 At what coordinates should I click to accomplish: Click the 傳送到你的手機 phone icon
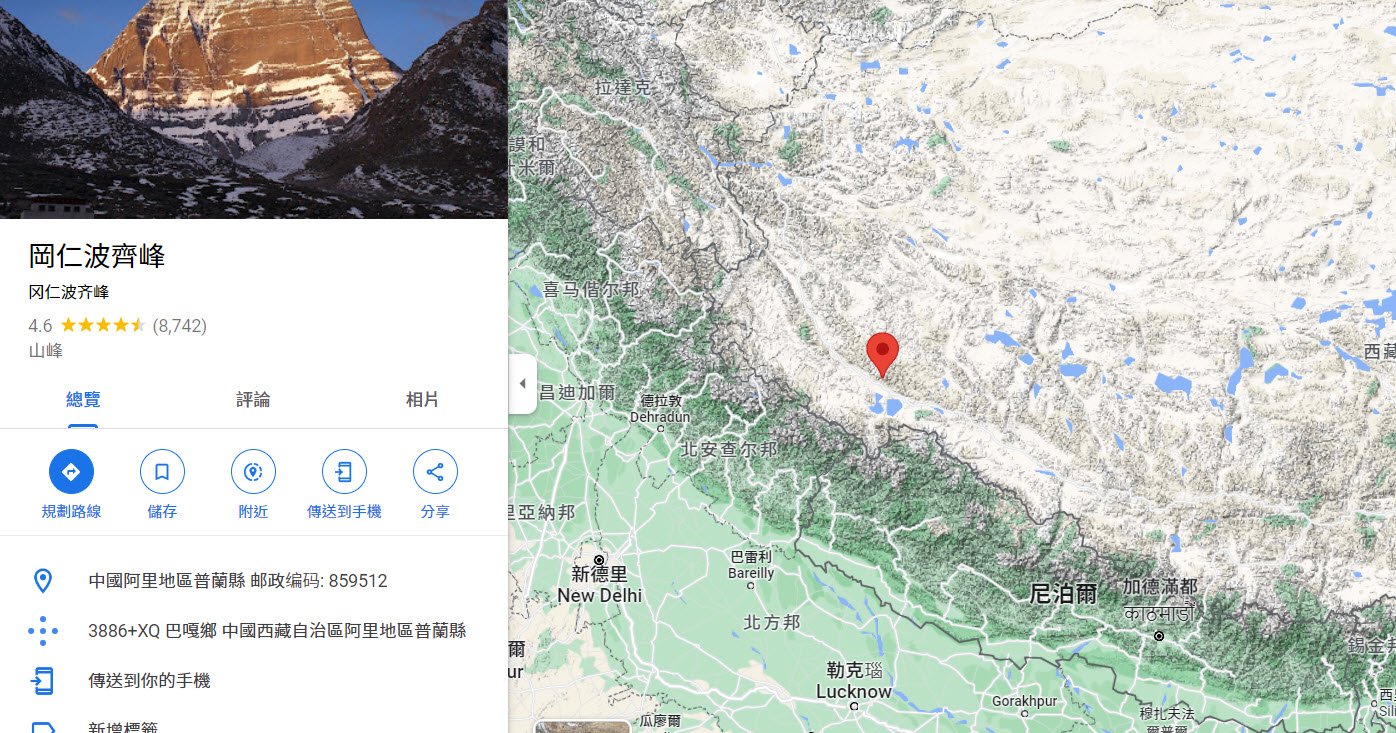click(x=42, y=681)
